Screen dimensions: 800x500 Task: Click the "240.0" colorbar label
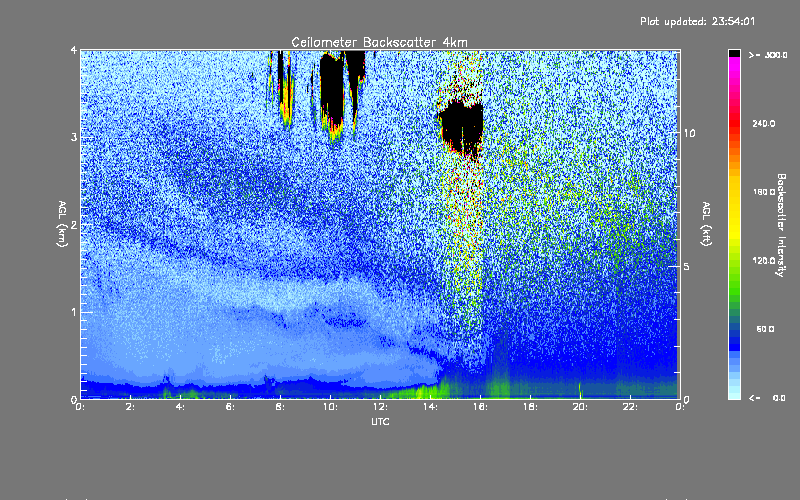pyautogui.click(x=764, y=123)
